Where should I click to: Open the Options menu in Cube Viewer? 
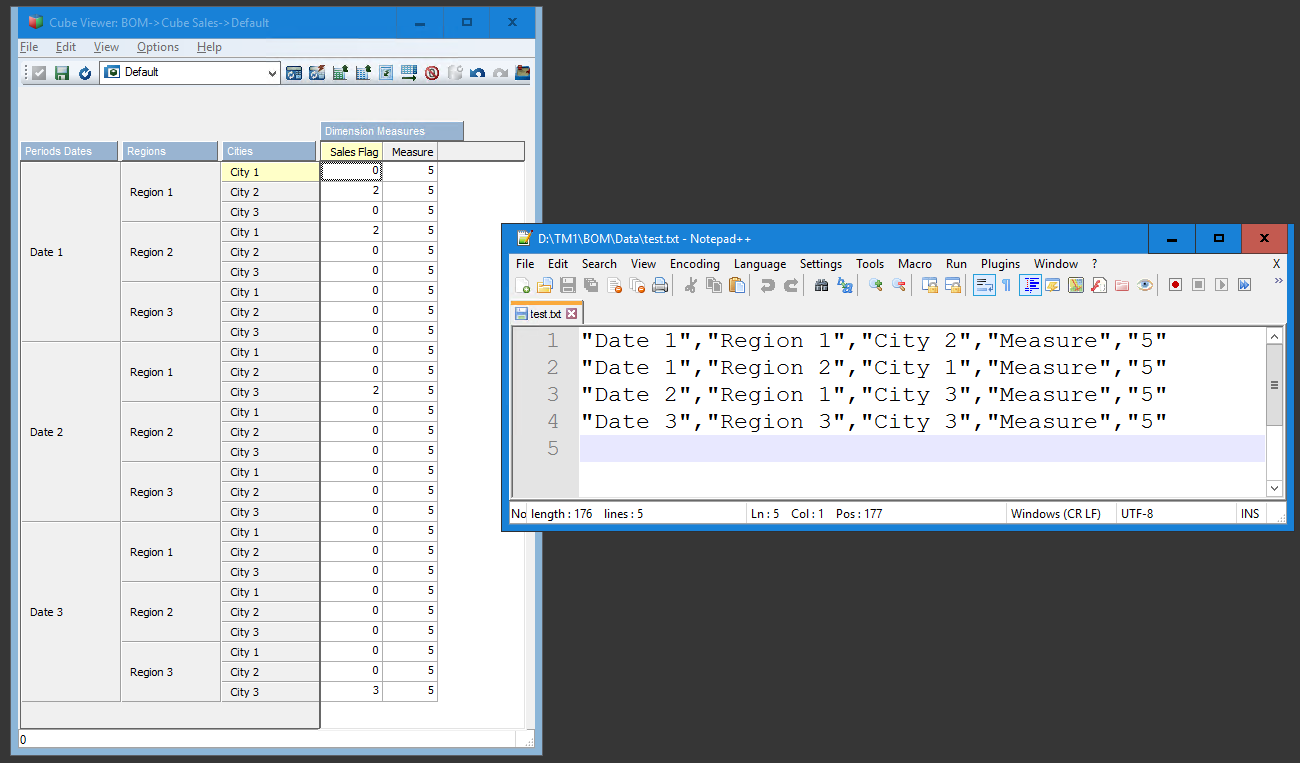[158, 47]
